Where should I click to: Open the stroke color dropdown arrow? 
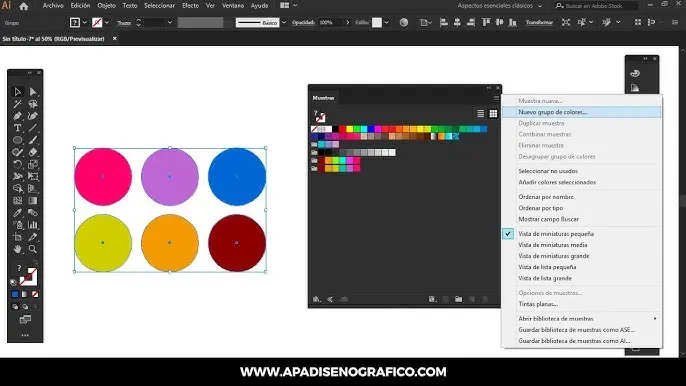106,22
